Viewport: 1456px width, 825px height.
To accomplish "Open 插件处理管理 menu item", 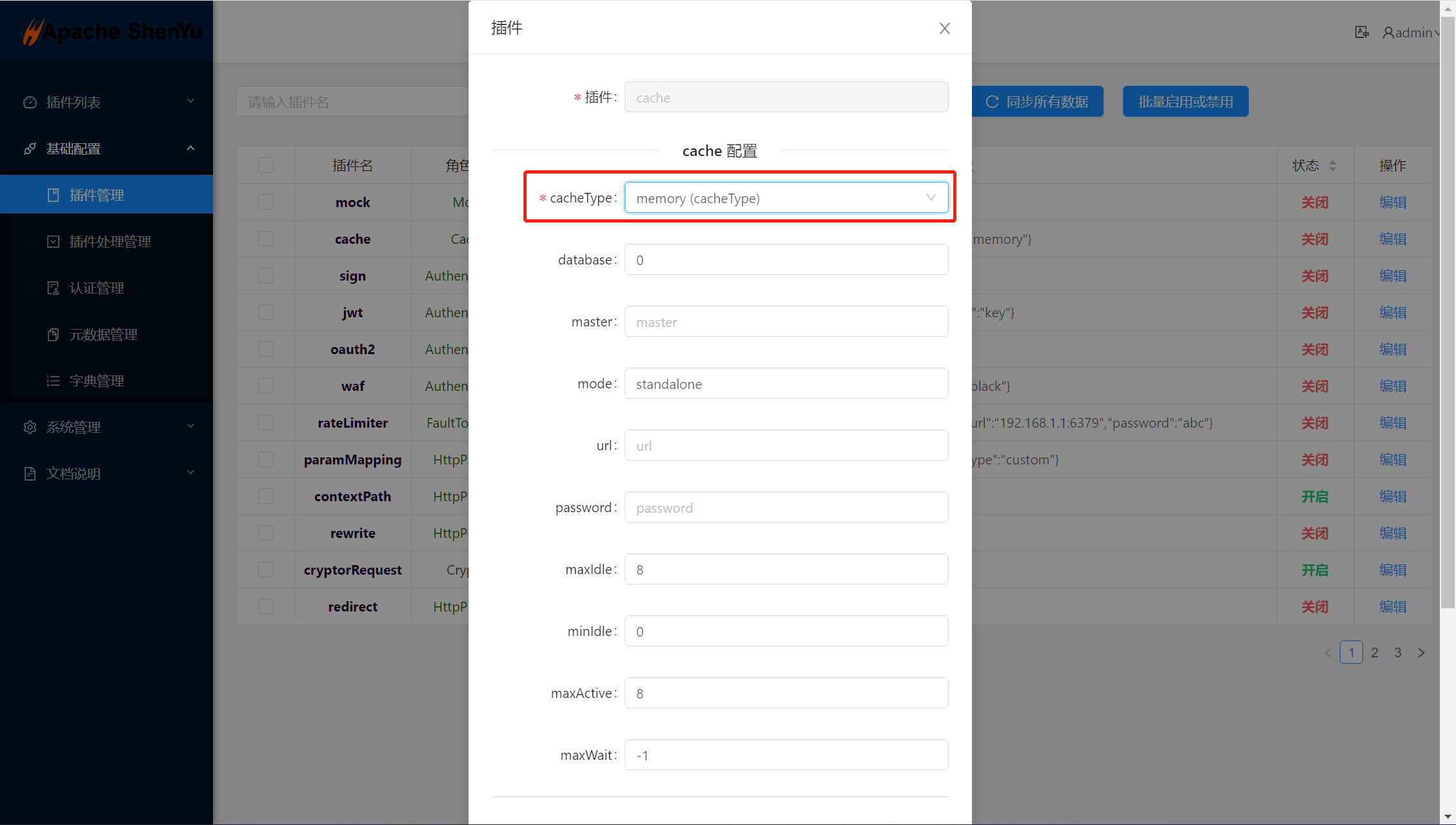I will [x=110, y=241].
